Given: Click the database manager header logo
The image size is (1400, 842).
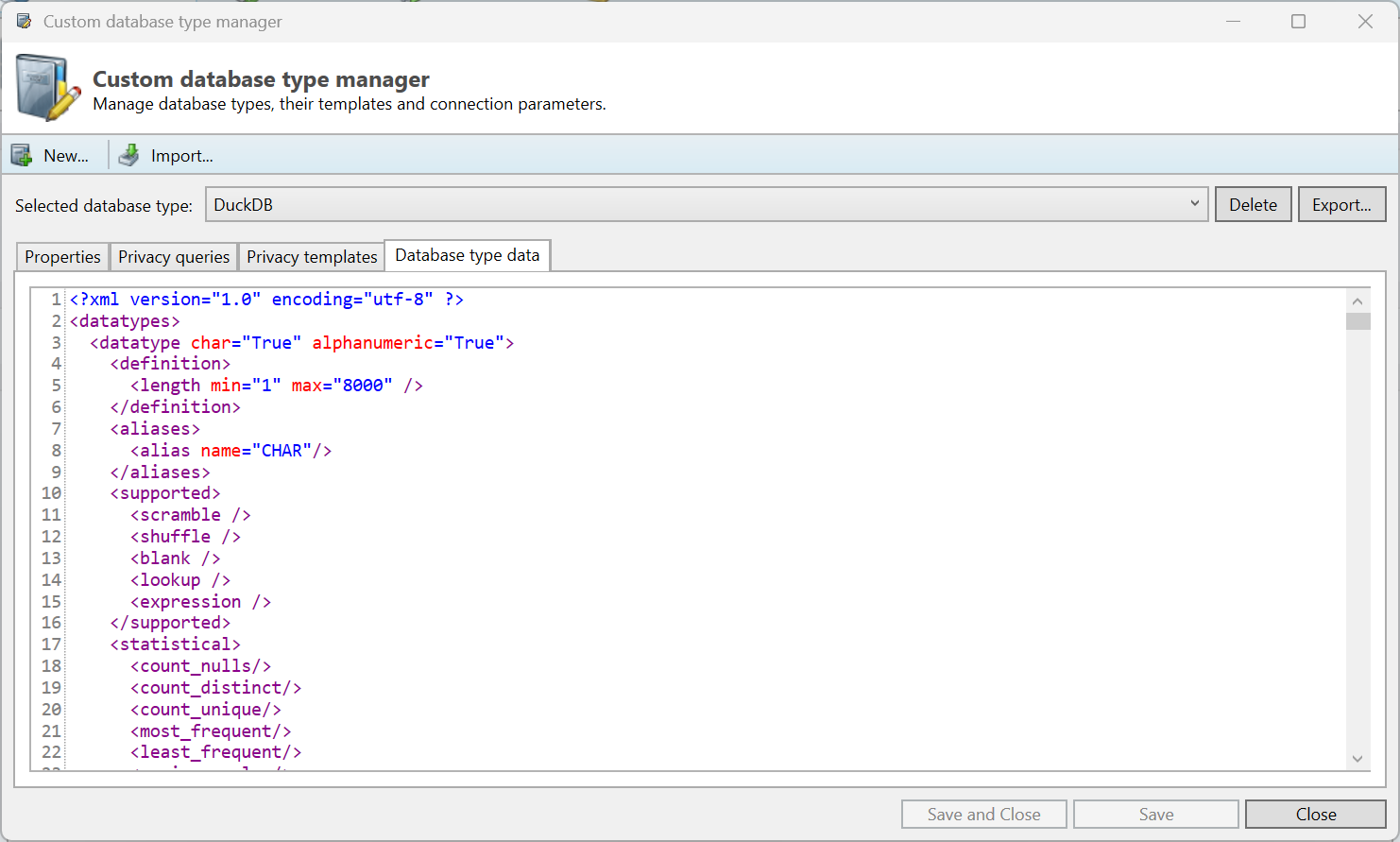Looking at the screenshot, I should 47,88.
